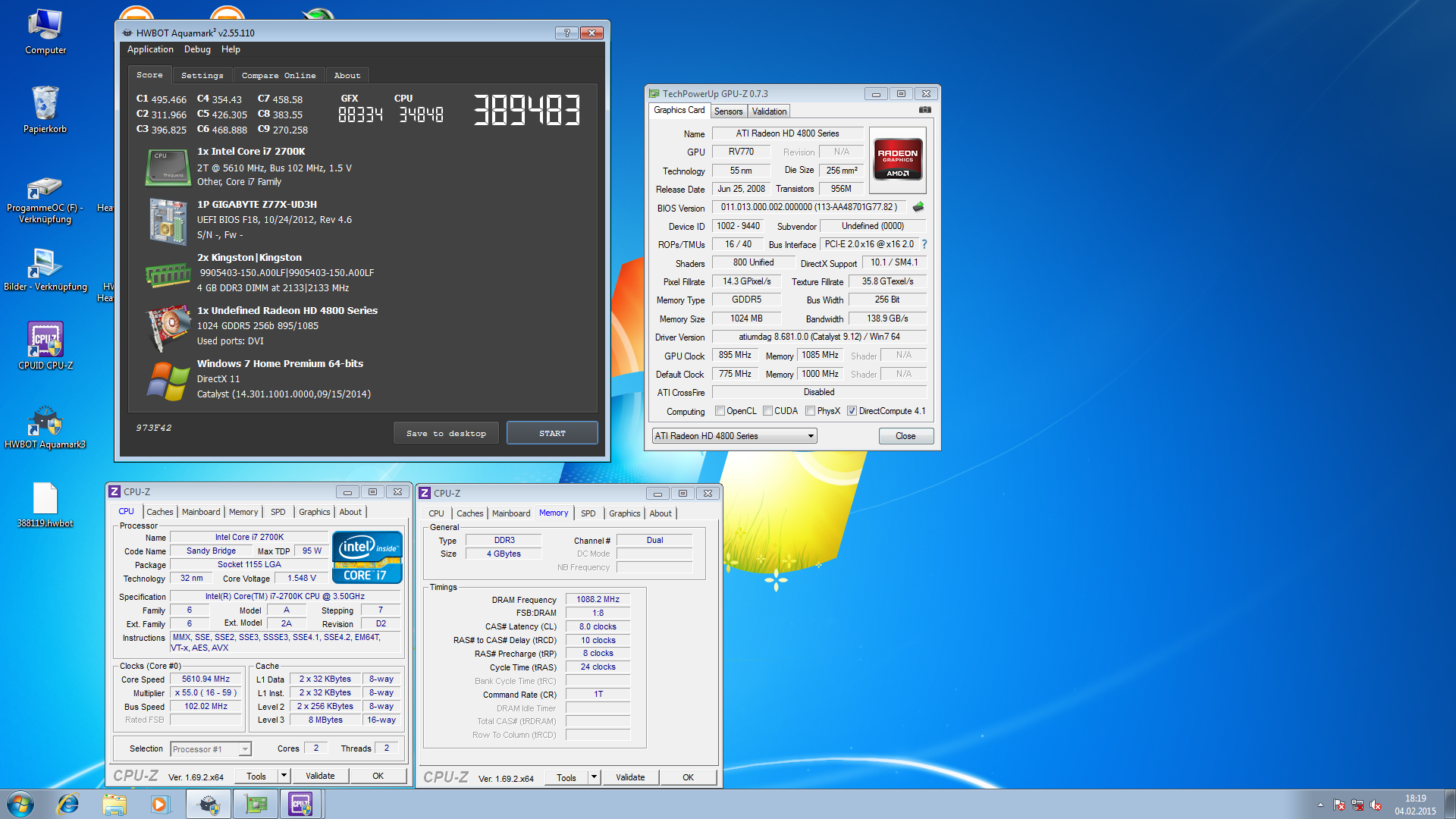Image resolution: width=1456 pixels, height=819 pixels.
Task: Click the Core Speed 5610.94 MHz value
Action: click(206, 679)
